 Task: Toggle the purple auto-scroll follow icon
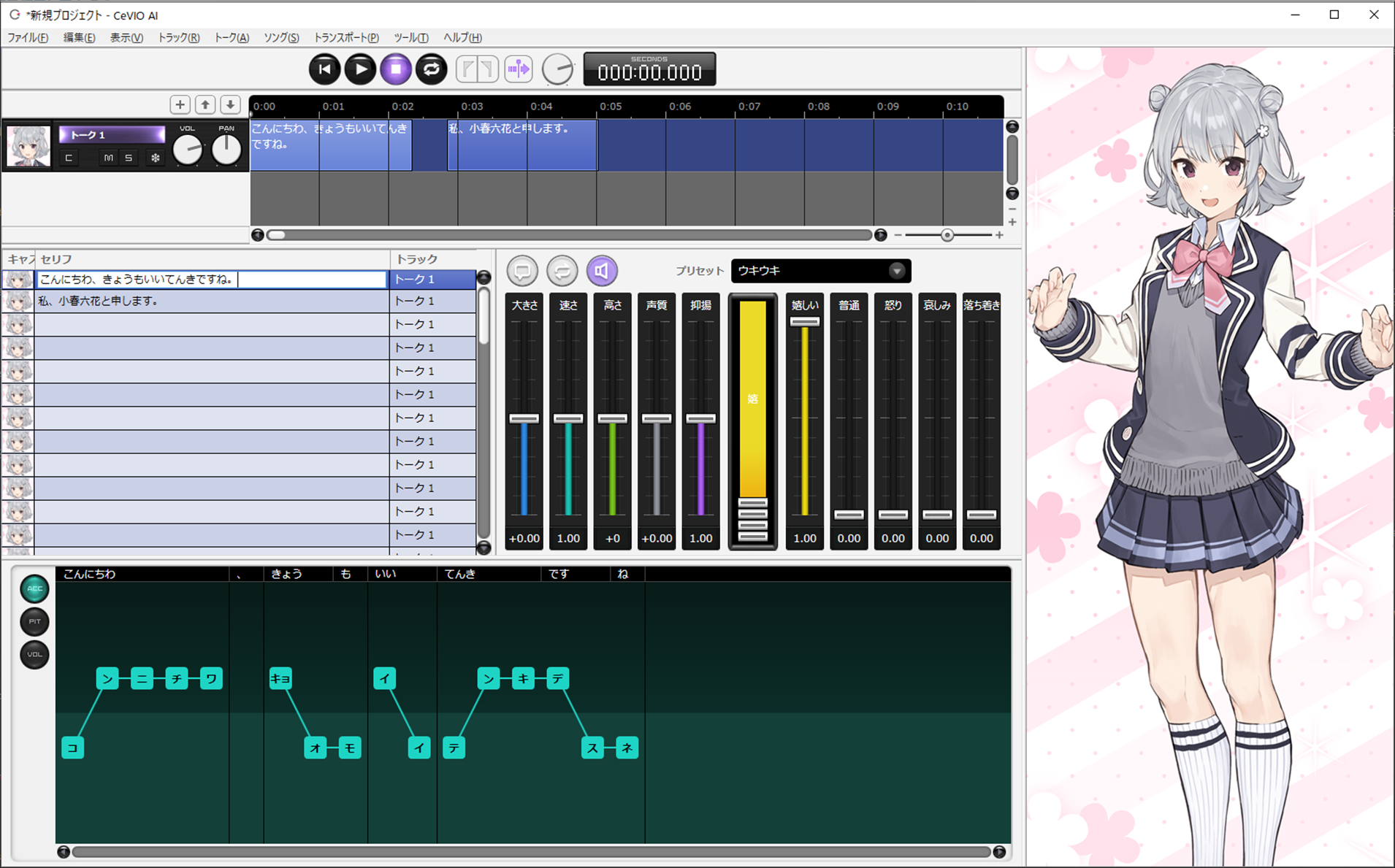tap(519, 69)
